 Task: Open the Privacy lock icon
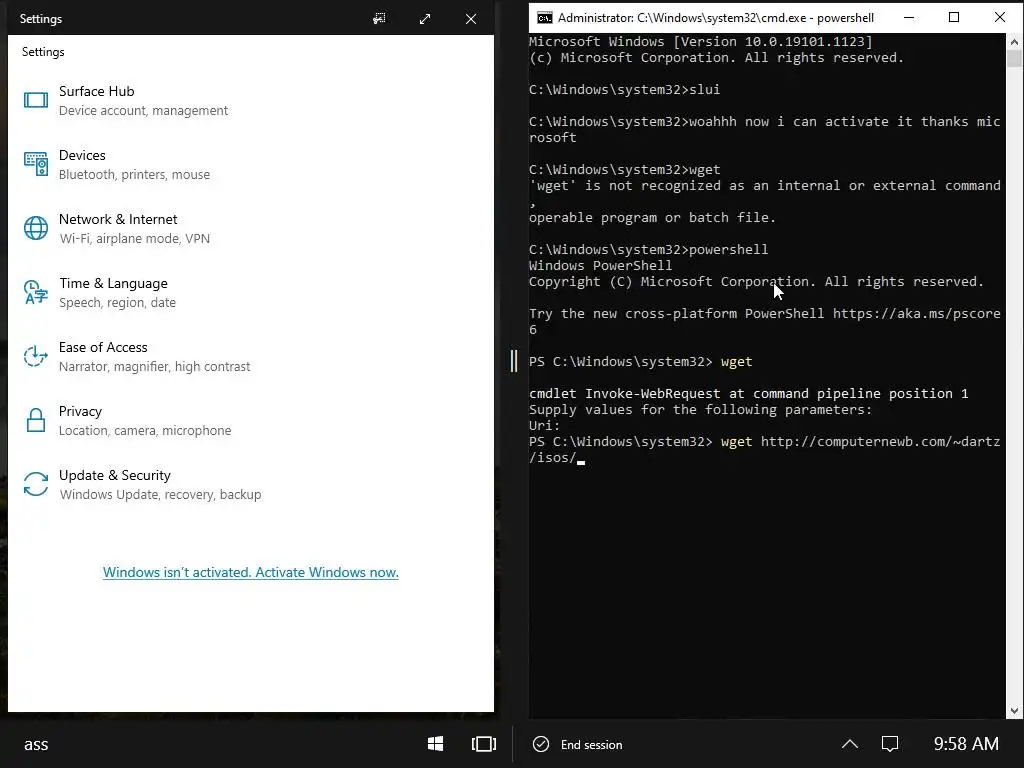pos(36,420)
